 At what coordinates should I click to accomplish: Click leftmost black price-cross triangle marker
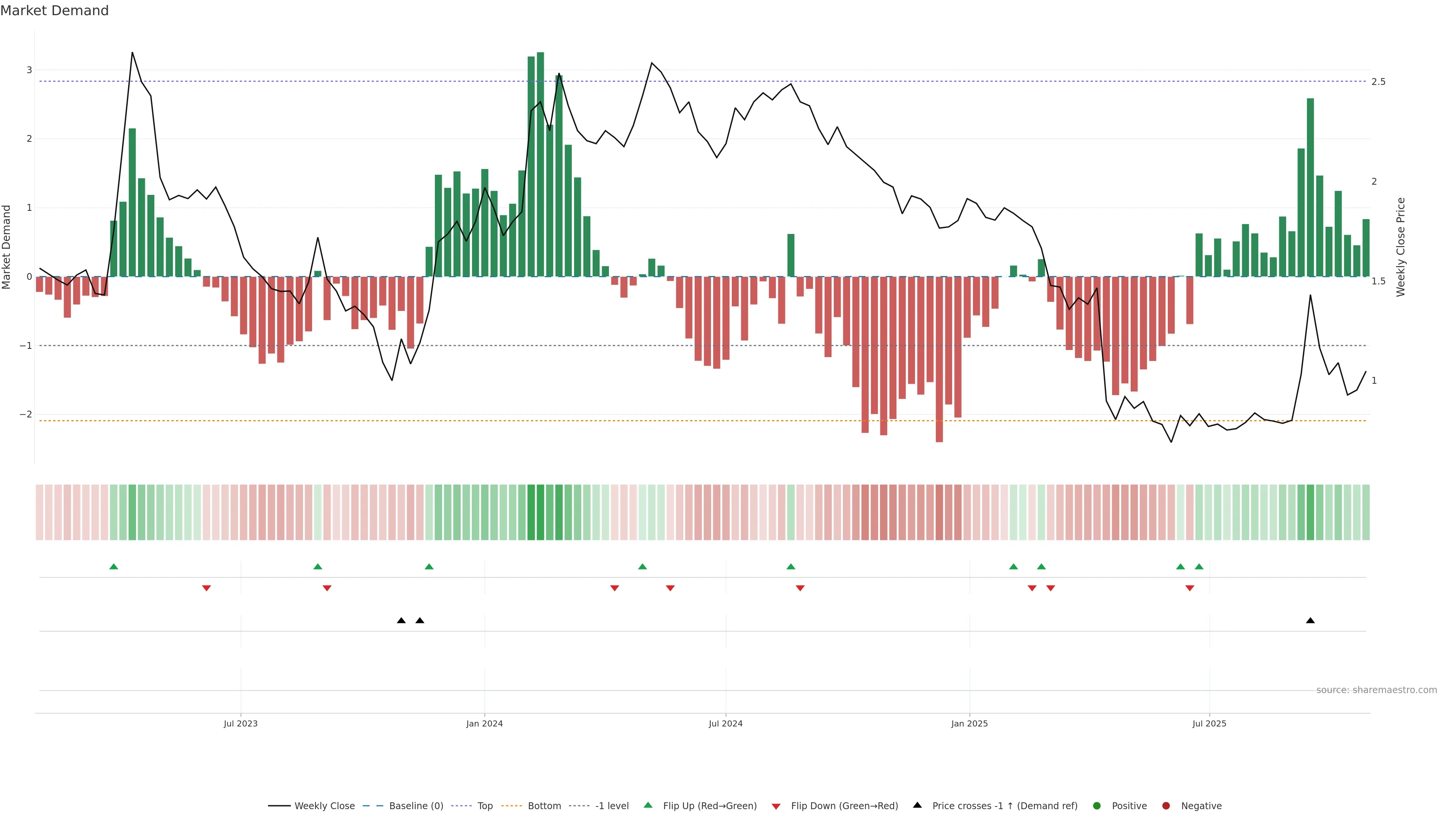pyautogui.click(x=401, y=621)
